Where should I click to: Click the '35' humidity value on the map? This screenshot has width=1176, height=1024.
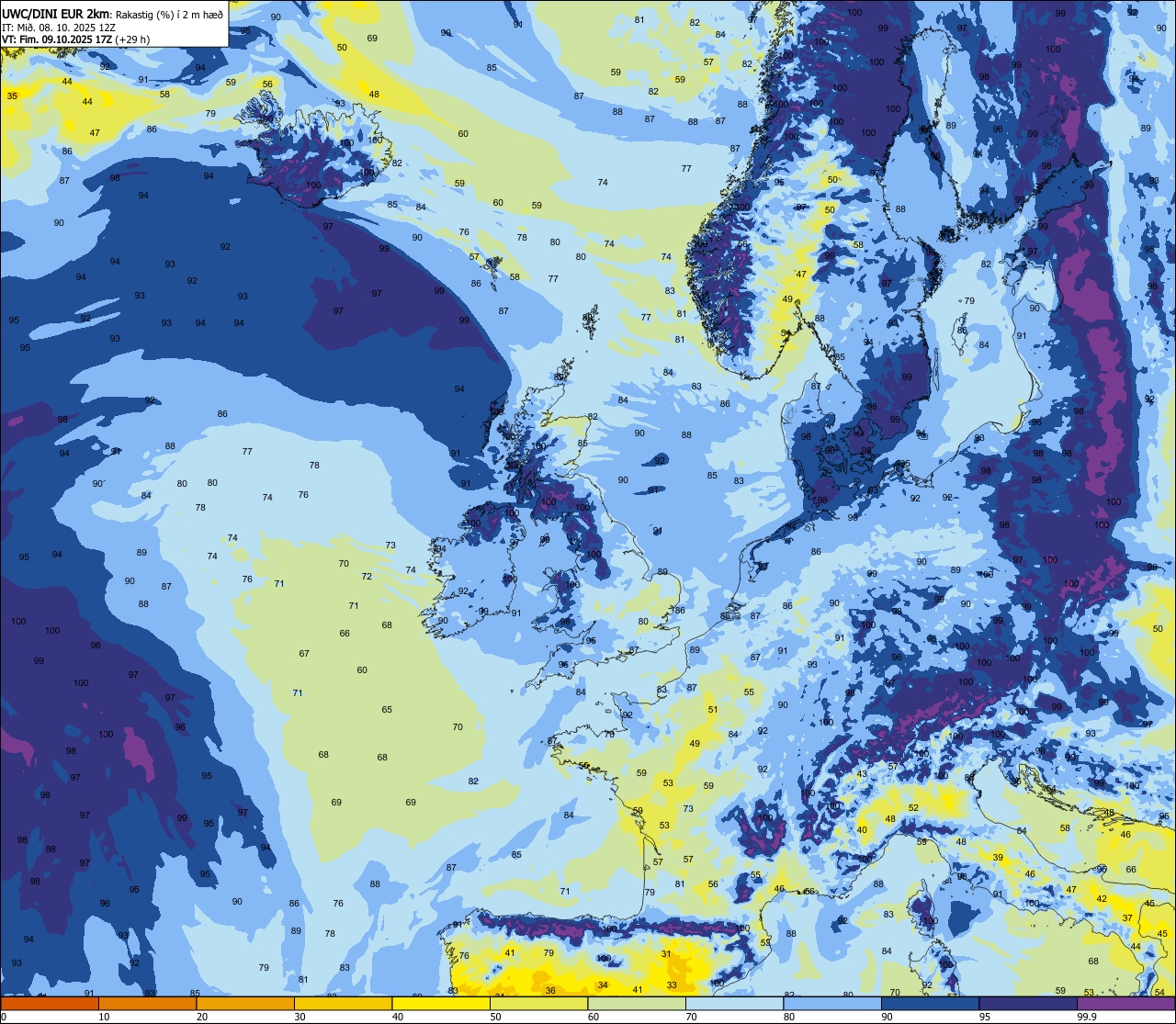pos(12,96)
